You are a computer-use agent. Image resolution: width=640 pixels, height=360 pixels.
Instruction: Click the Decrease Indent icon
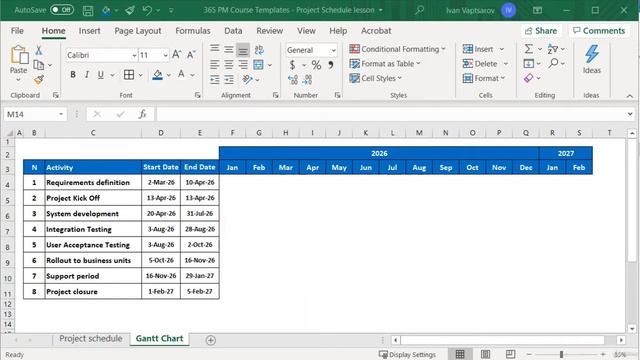pyautogui.click(x=215, y=80)
